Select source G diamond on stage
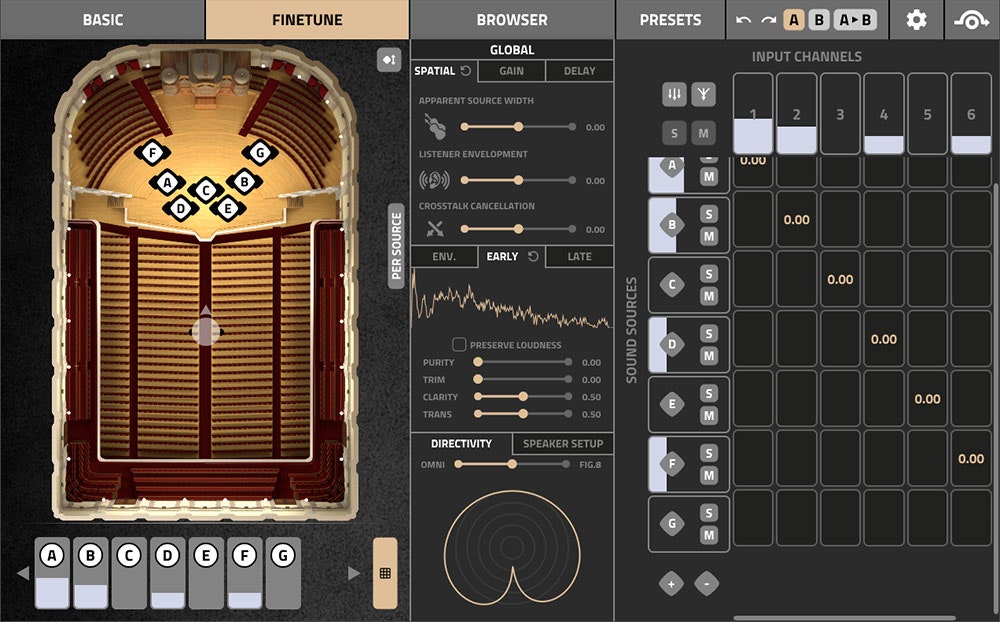1000x622 pixels. click(x=260, y=152)
